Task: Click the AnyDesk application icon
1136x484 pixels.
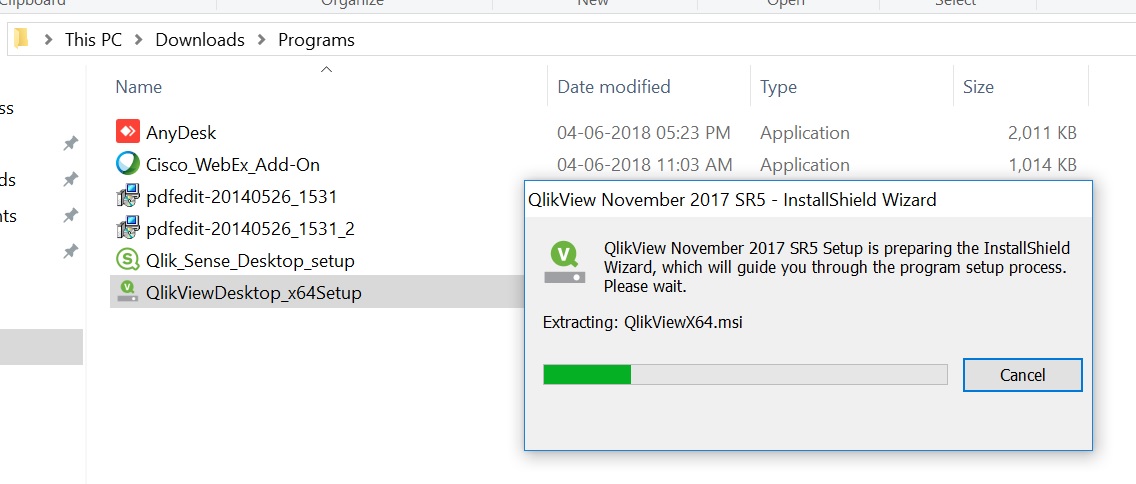Action: pos(128,132)
